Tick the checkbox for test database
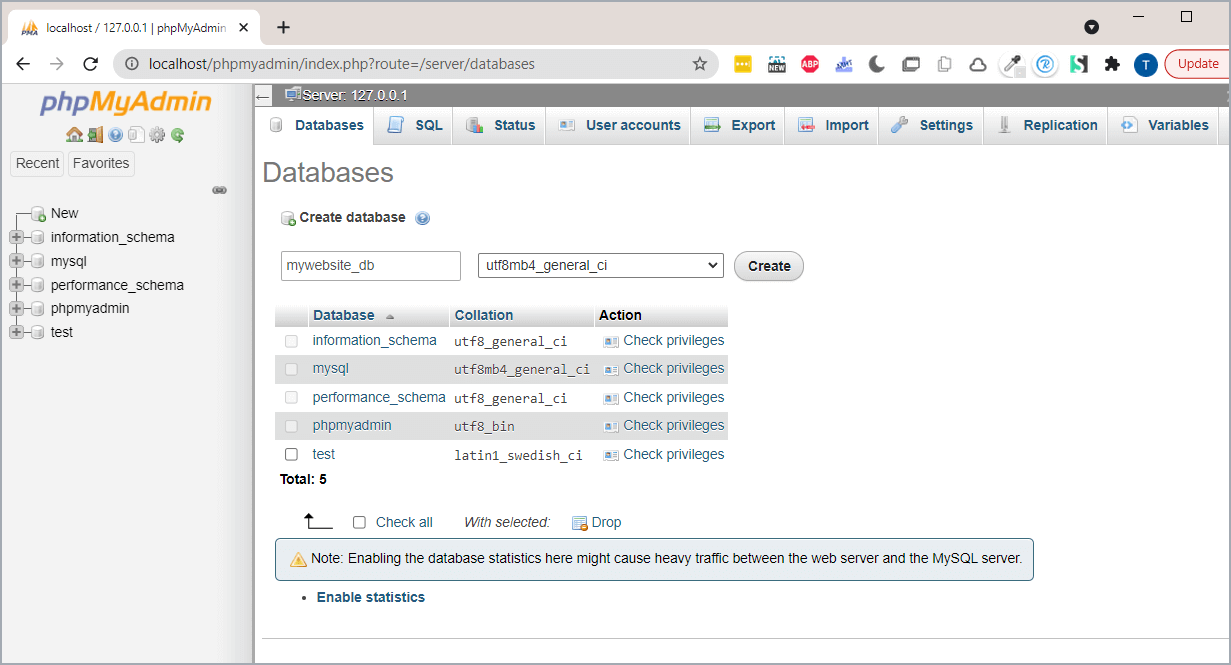The width and height of the screenshot is (1231, 665). pos(291,454)
